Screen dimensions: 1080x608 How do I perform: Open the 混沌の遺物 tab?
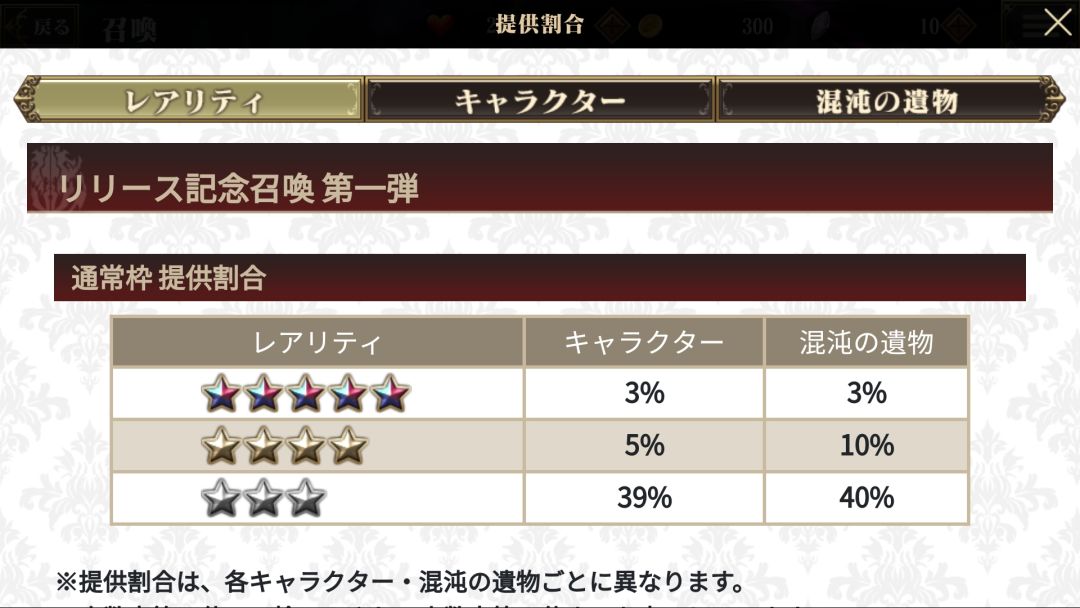pos(886,100)
